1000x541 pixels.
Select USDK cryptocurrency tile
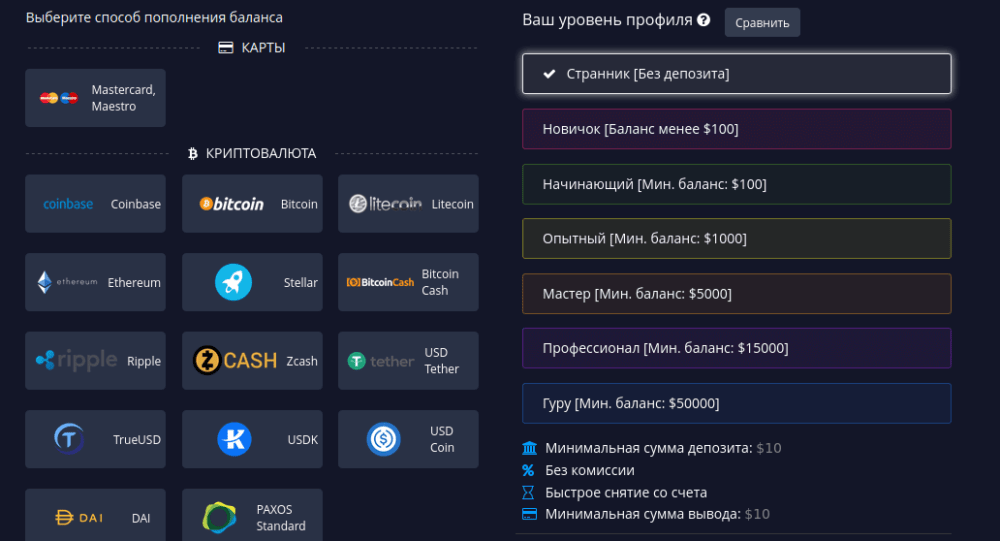[x=252, y=439]
